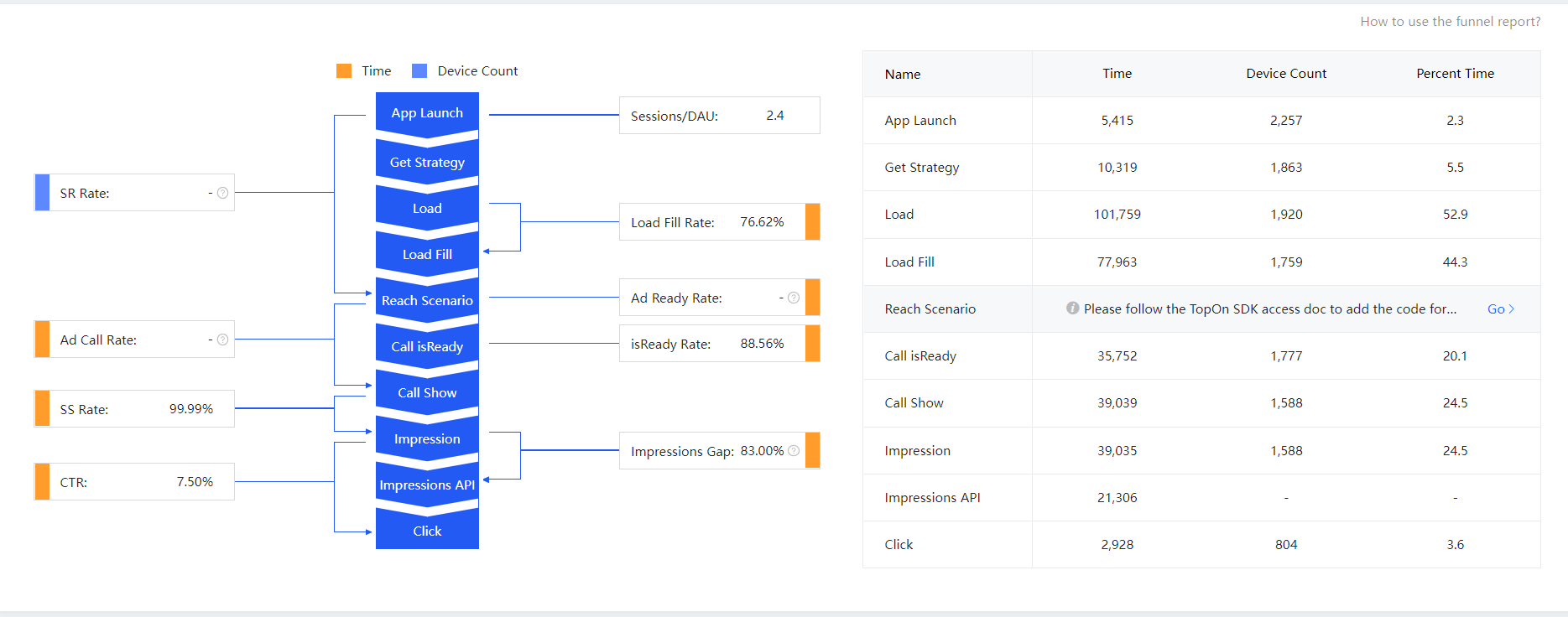1568x617 pixels.
Task: Click Impressions API time value 21,306
Action: (1117, 498)
